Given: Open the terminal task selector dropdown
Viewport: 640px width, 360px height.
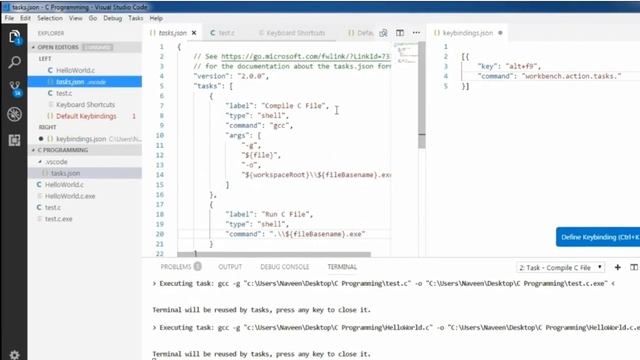Looking at the screenshot, I should [x=560, y=267].
